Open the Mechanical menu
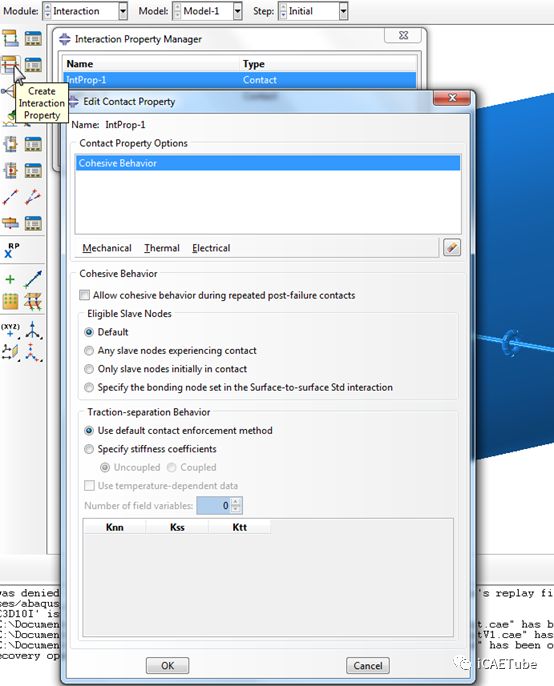This screenshot has width=554, height=686. (107, 248)
